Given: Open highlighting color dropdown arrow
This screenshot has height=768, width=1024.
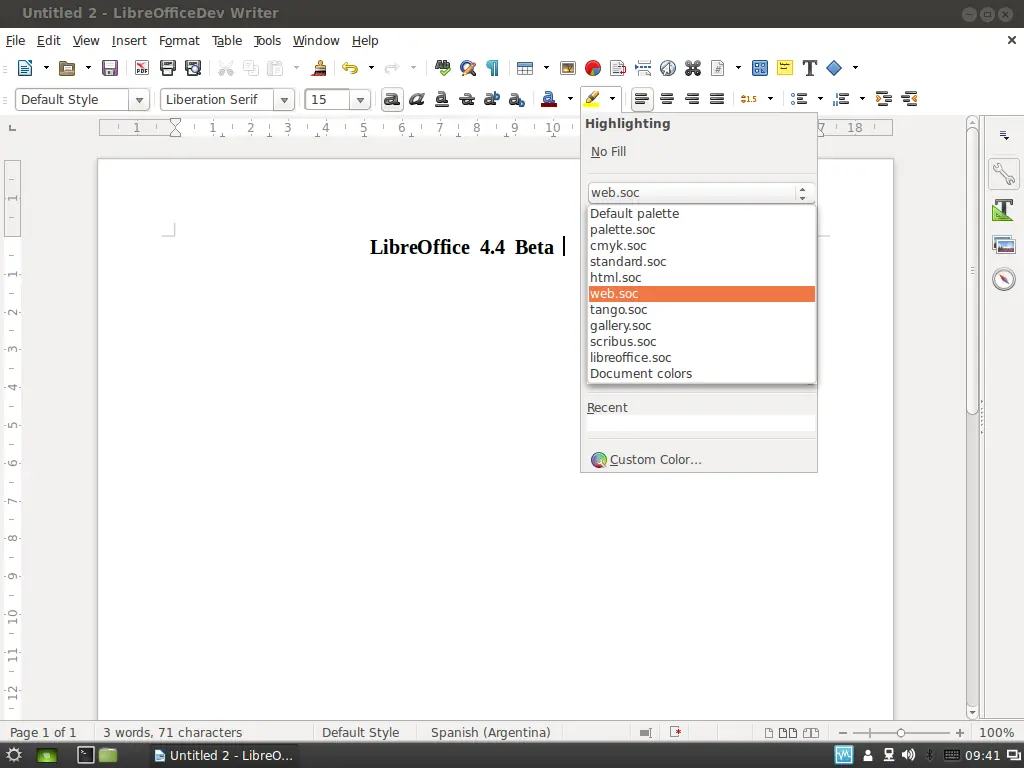Looking at the screenshot, I should [x=613, y=99].
